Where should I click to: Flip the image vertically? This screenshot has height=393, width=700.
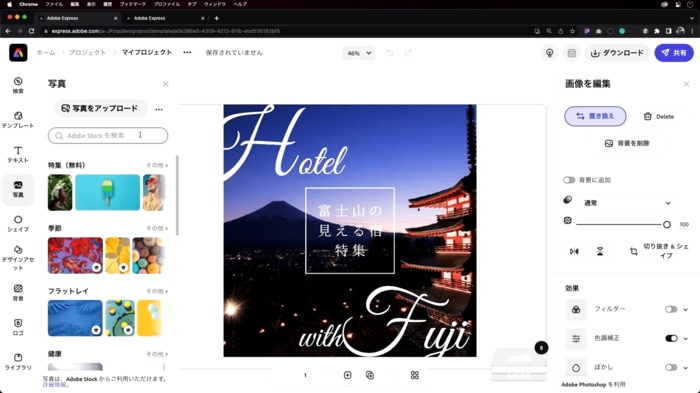pos(600,251)
